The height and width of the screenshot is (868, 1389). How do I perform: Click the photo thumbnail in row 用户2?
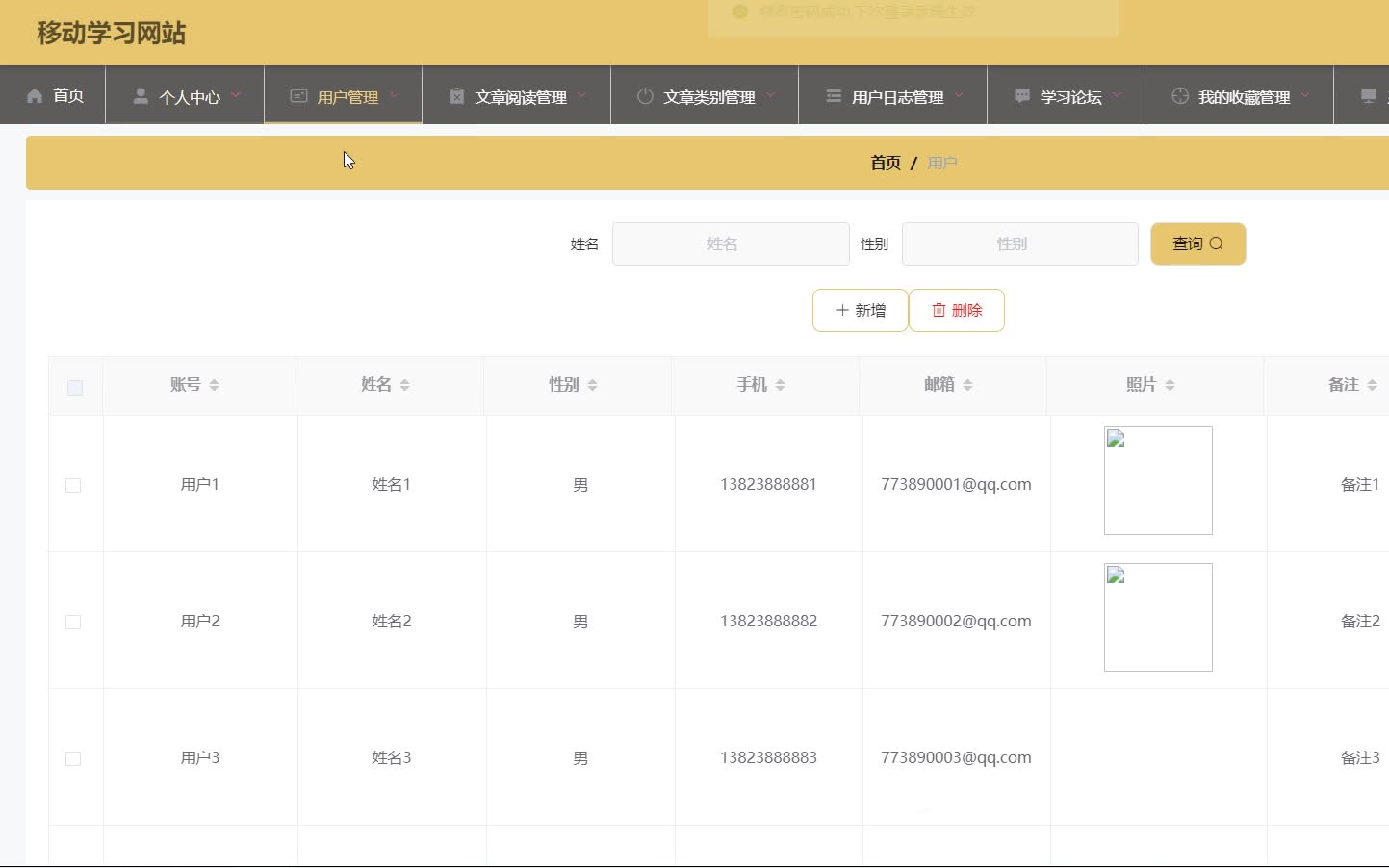point(1158,617)
